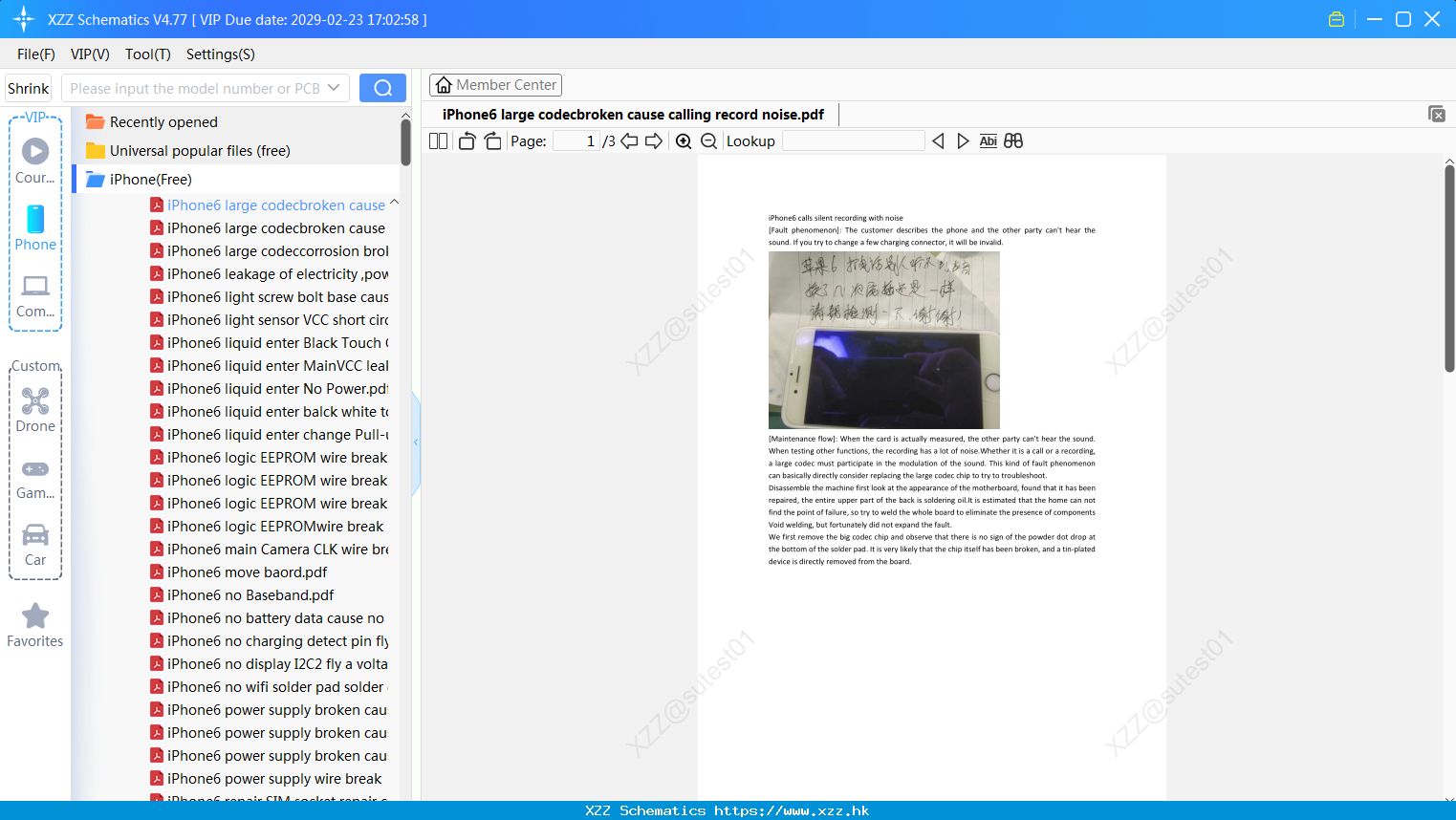Click the PDF viewer vertical scrollbar
1456x820 pixels.
pyautogui.click(x=1449, y=268)
